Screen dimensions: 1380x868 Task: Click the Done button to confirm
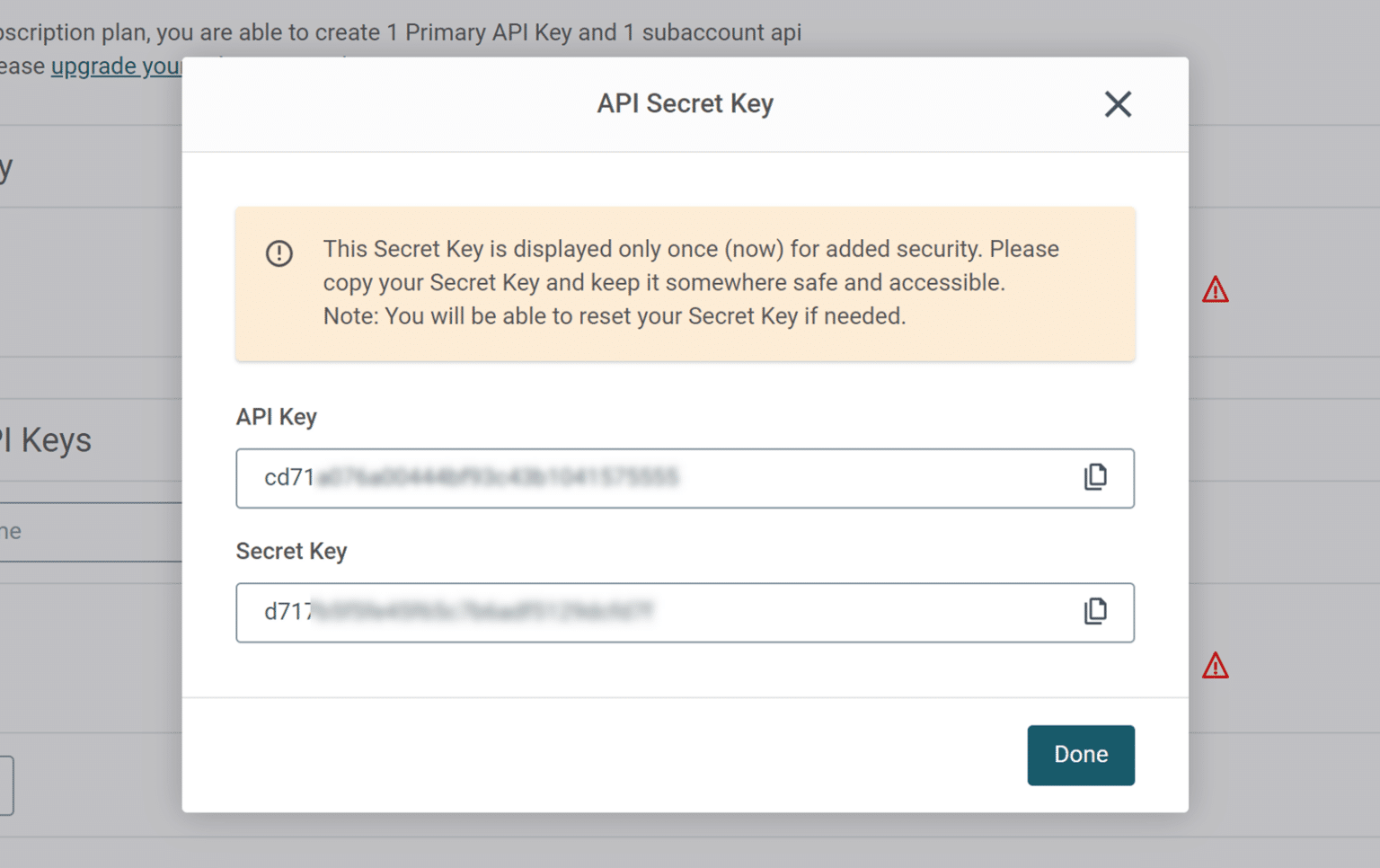(x=1080, y=755)
